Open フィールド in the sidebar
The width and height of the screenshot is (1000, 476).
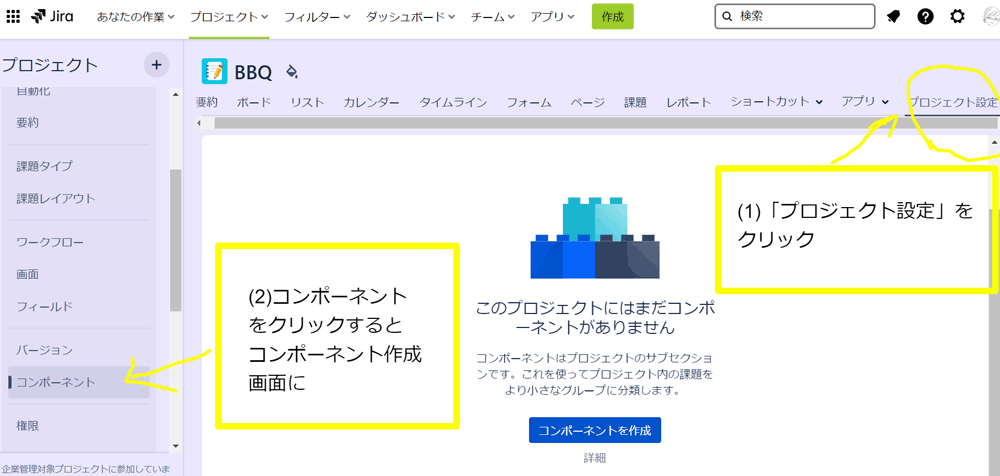(x=45, y=306)
